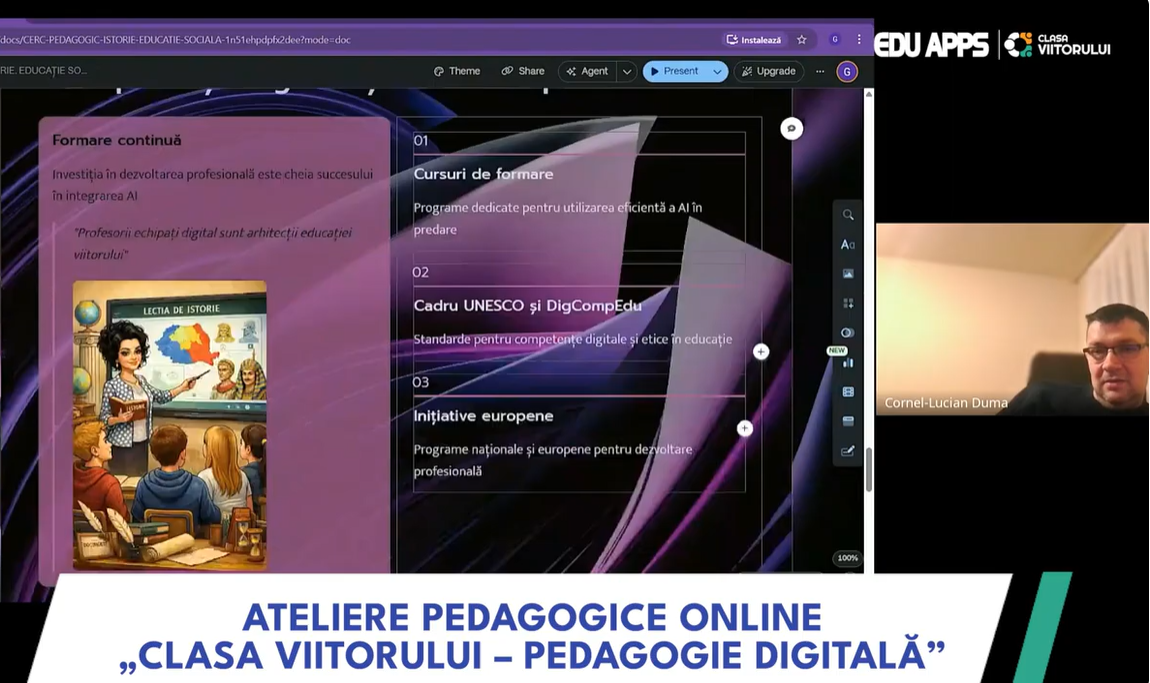1150x683 pixels.
Task: Click the Instalează app button
Action: click(x=754, y=40)
